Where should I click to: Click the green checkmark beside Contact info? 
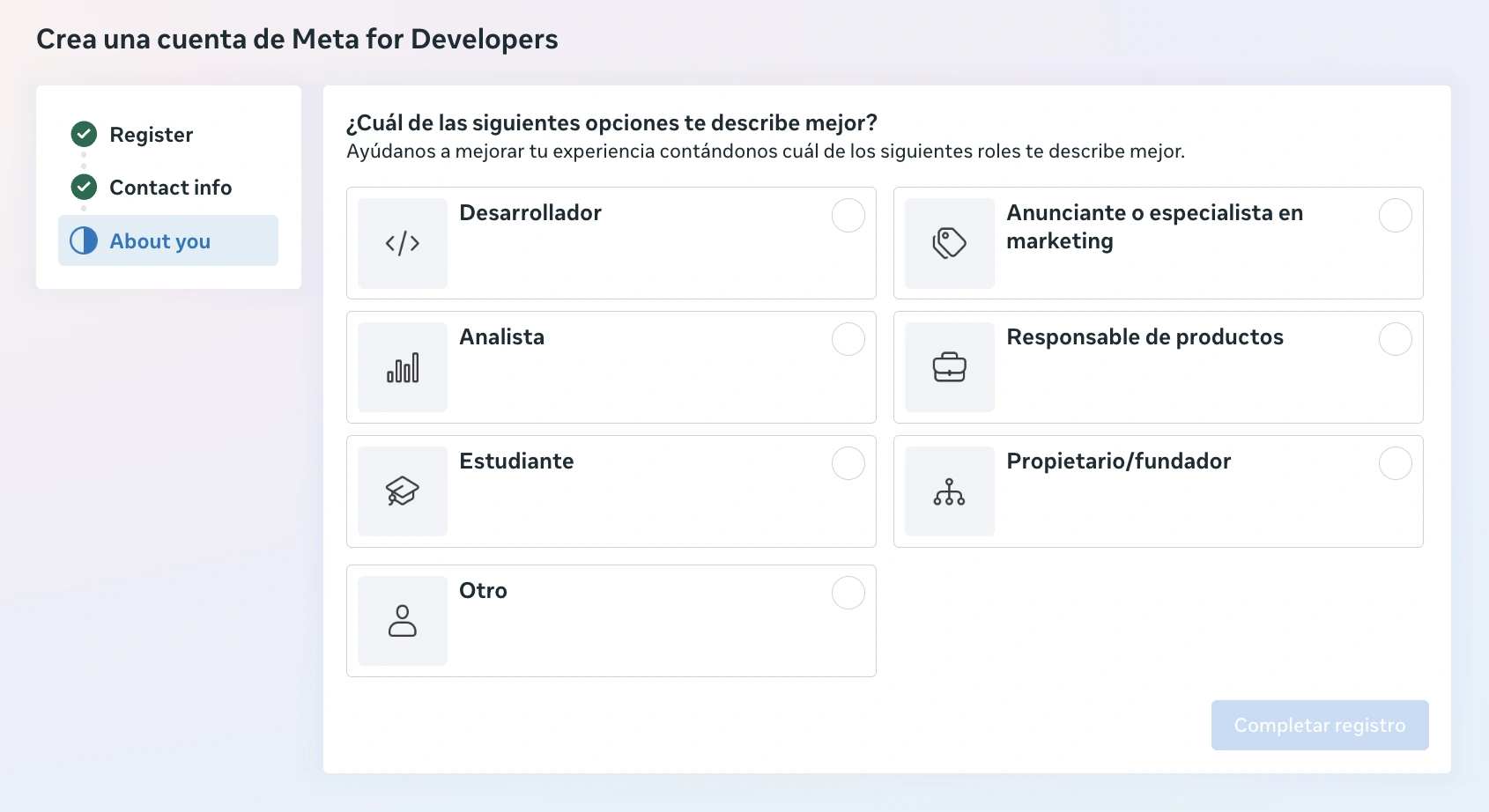coord(84,187)
